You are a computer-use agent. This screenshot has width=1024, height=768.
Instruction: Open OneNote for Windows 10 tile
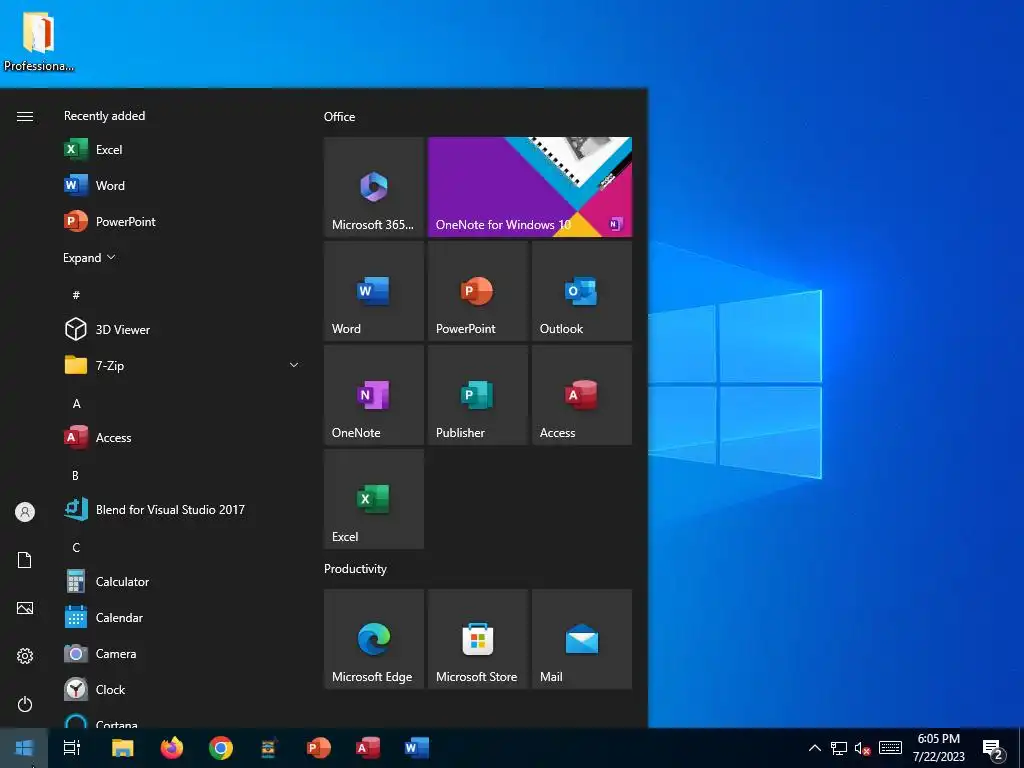(530, 187)
